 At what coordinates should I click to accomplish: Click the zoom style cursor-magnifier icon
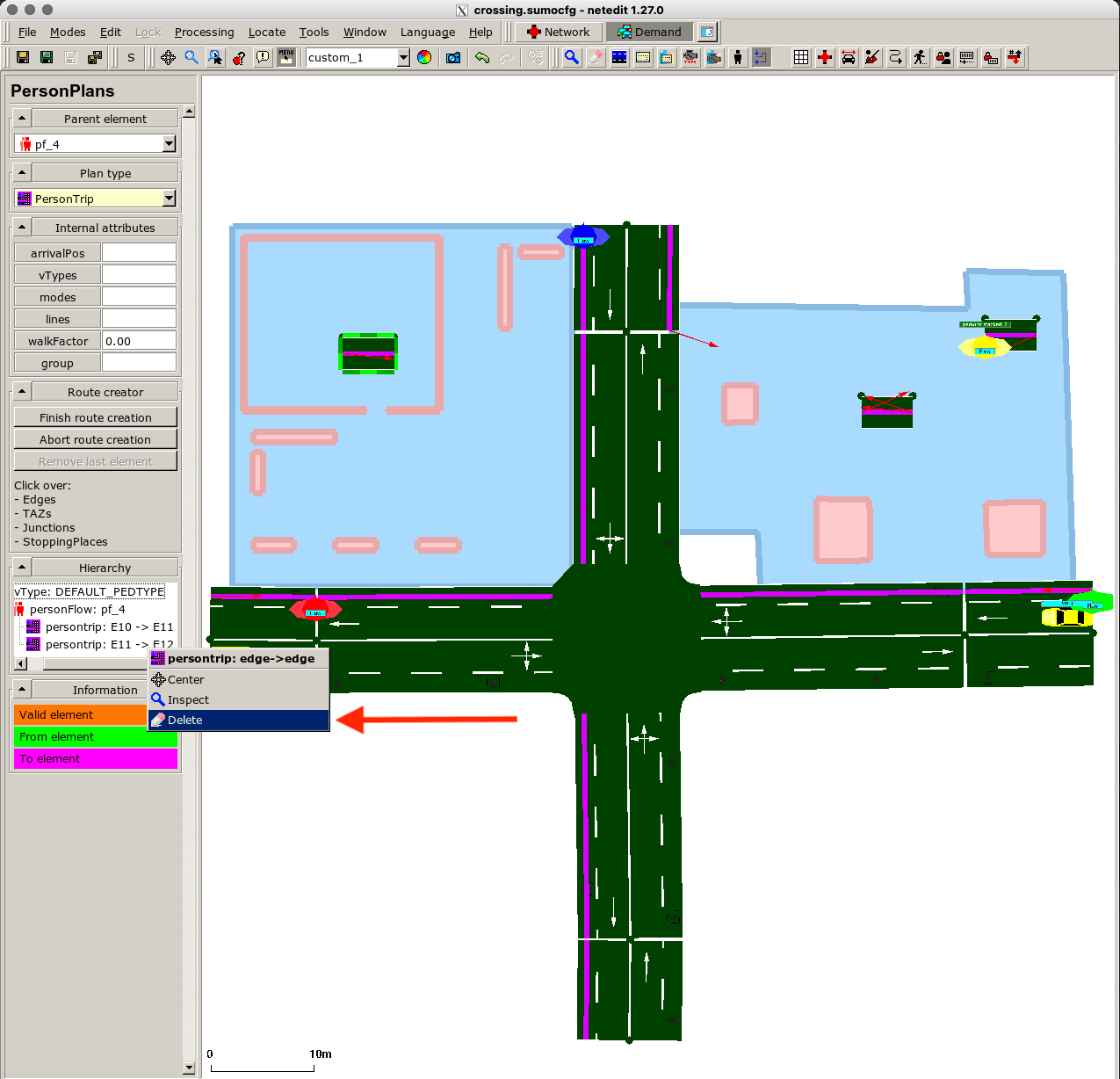215,57
